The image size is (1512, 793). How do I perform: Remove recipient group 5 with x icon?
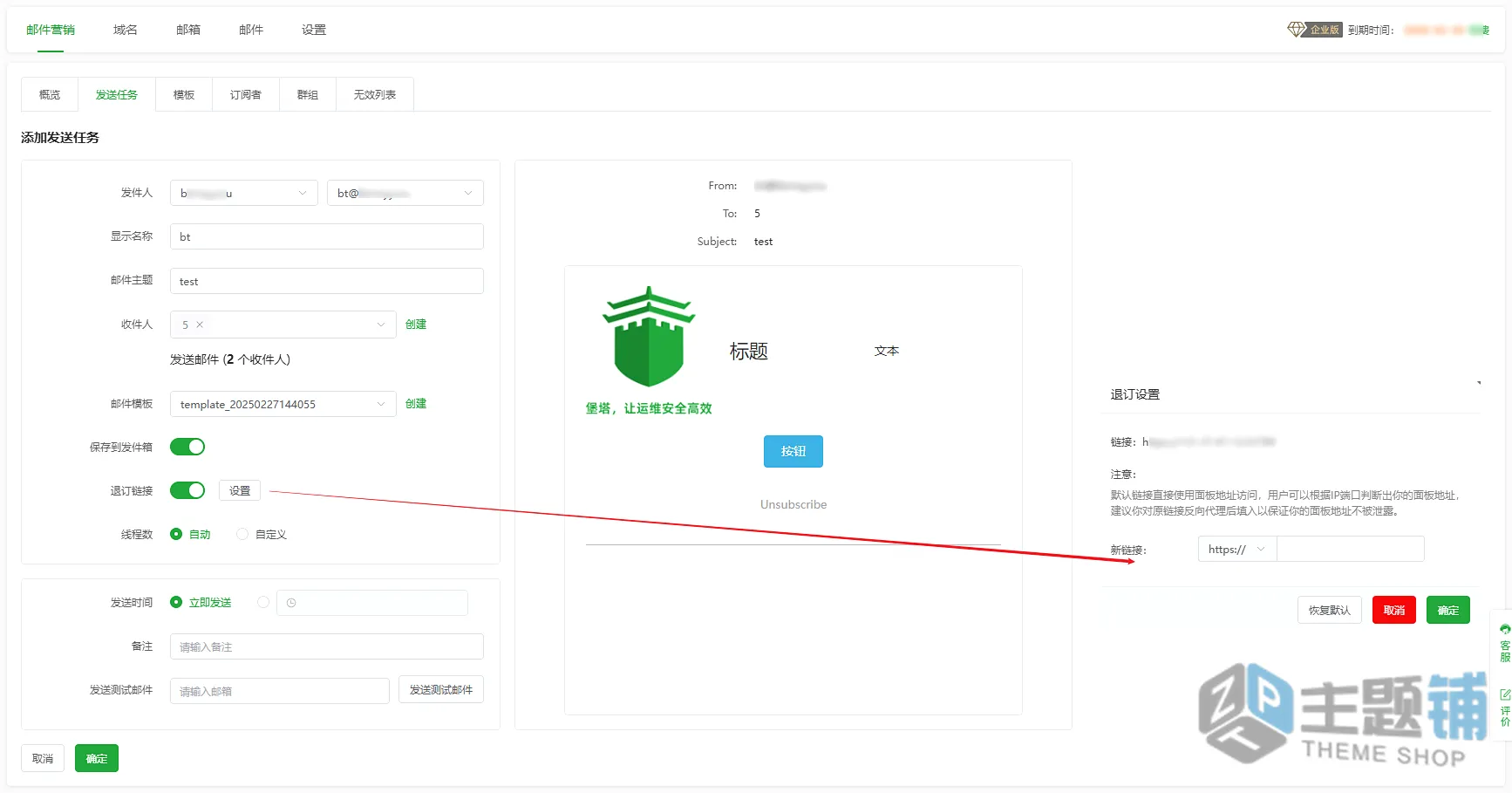[x=200, y=325]
